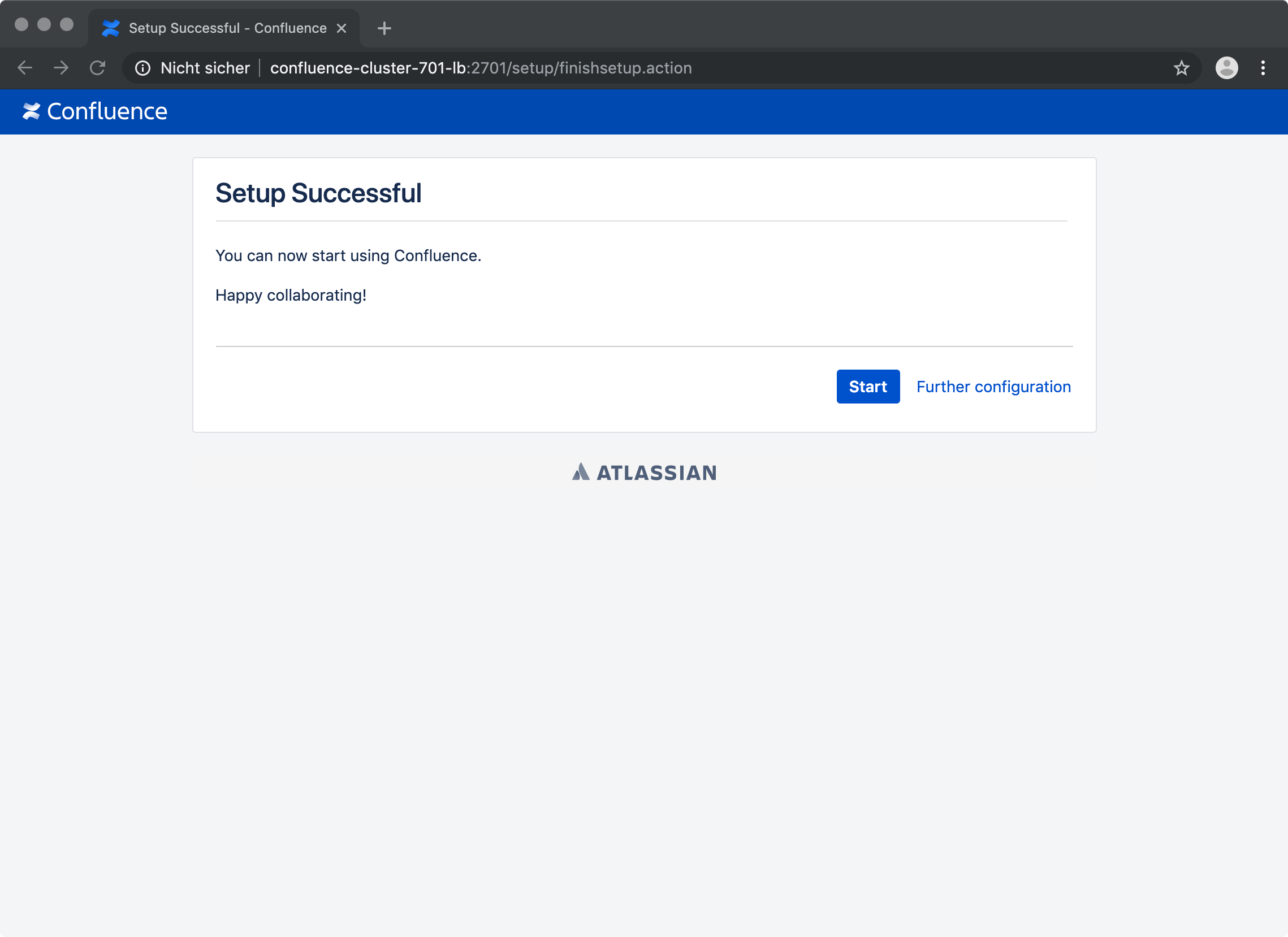The width and height of the screenshot is (1288, 937).
Task: Open the Chrome three-dot menu
Action: [1263, 68]
